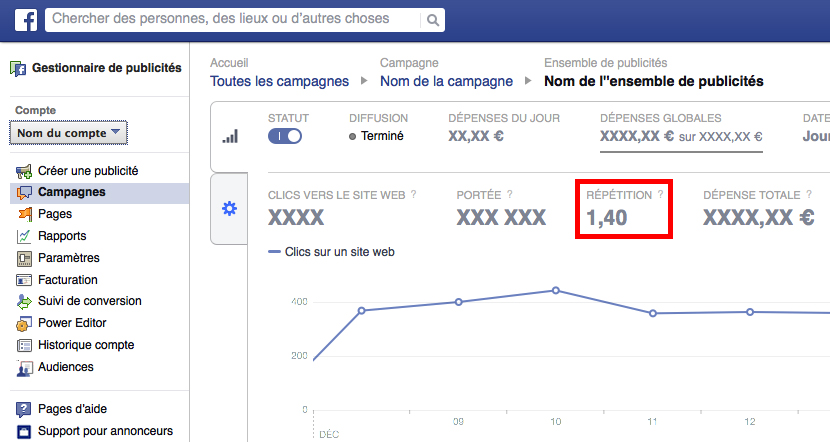Image resolution: width=830 pixels, height=442 pixels.
Task: Go to Toutes les campagnes breadcrumb
Action: [x=279, y=81]
